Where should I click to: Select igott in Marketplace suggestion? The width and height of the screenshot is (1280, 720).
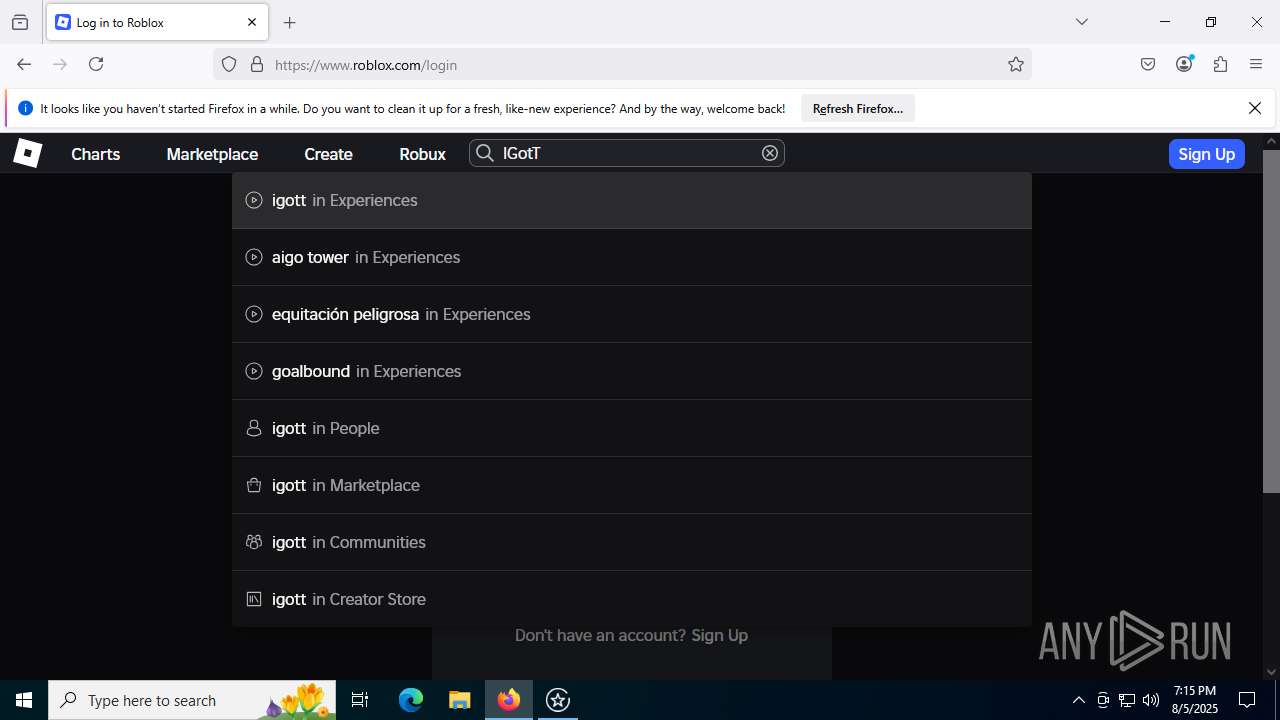point(632,485)
